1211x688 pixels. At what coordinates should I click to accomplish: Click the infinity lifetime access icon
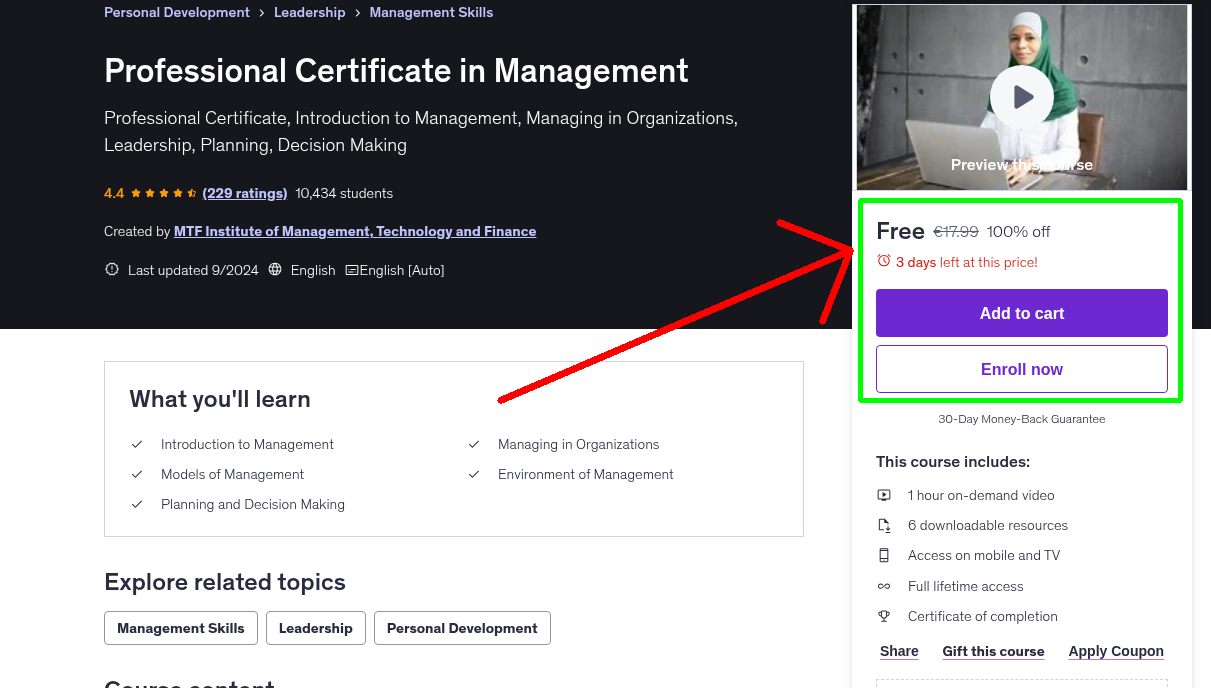pos(884,586)
